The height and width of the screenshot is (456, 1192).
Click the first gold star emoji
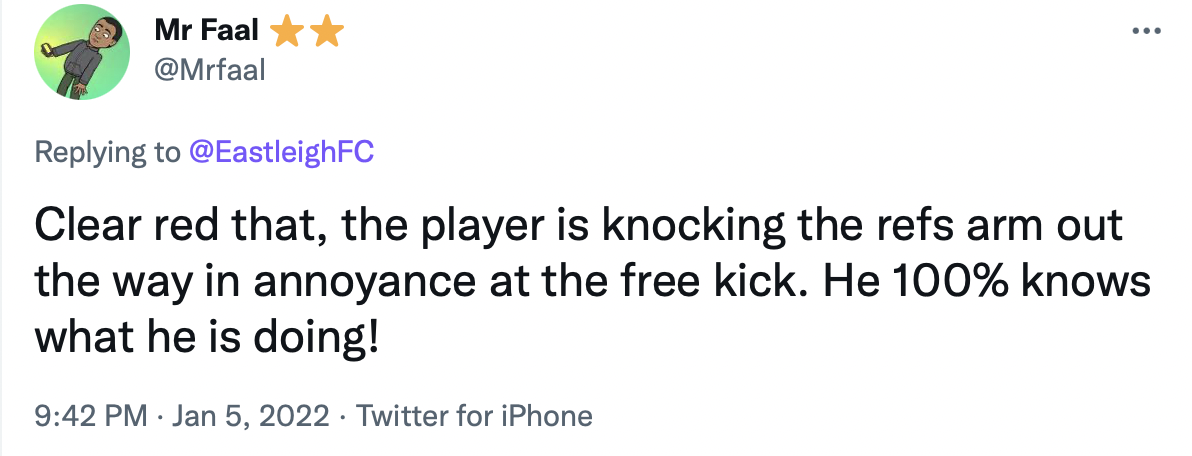tap(288, 33)
